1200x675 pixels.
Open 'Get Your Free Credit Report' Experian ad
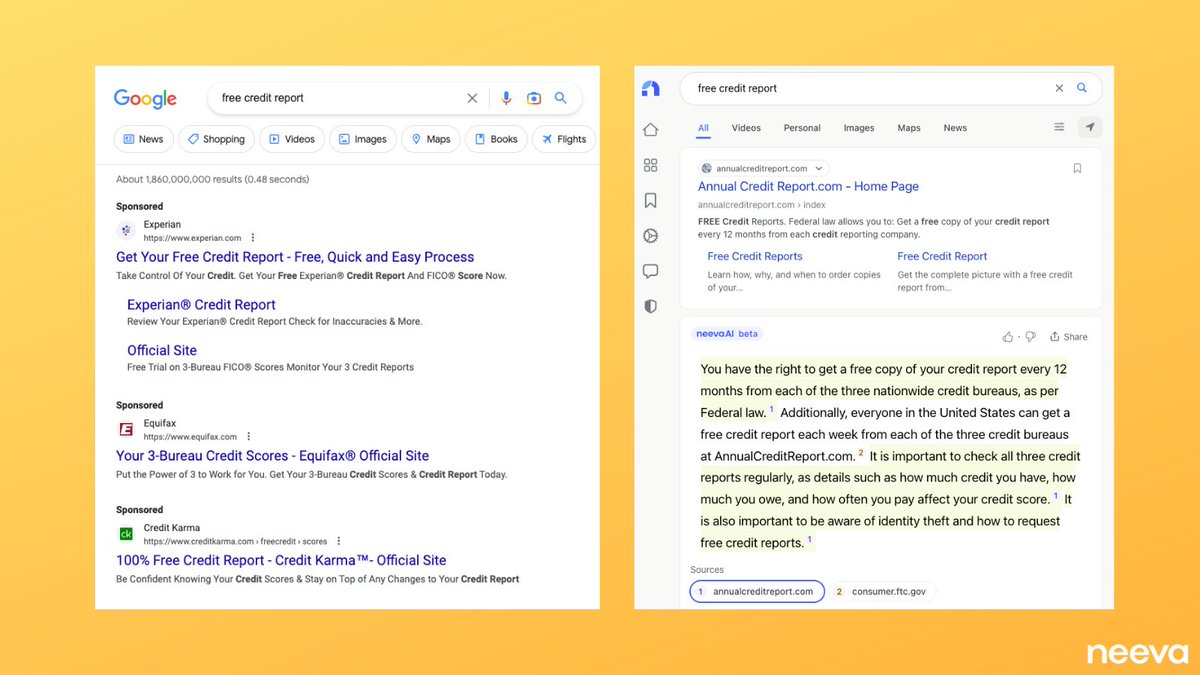[295, 257]
